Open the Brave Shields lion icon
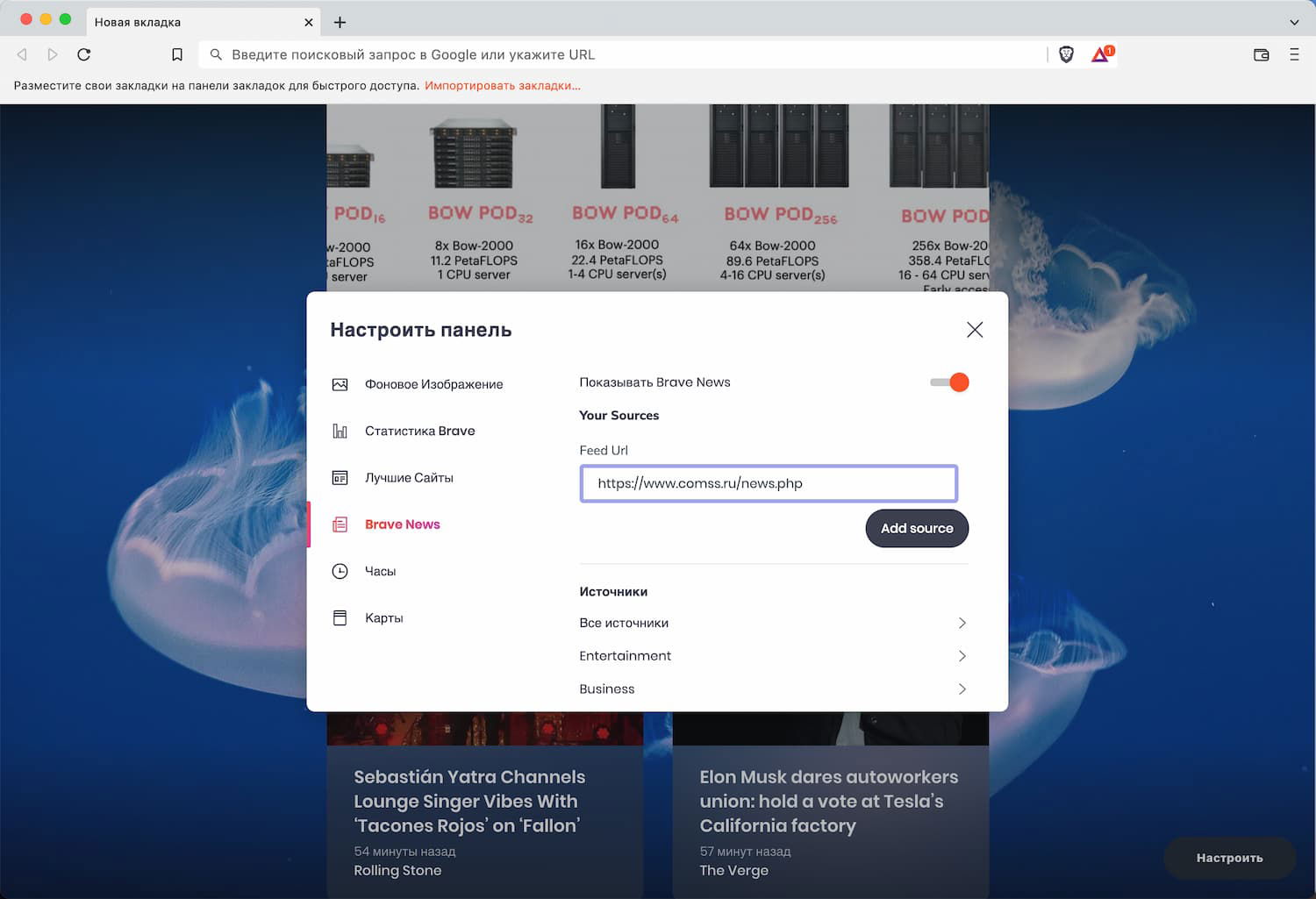 pos(1067,54)
